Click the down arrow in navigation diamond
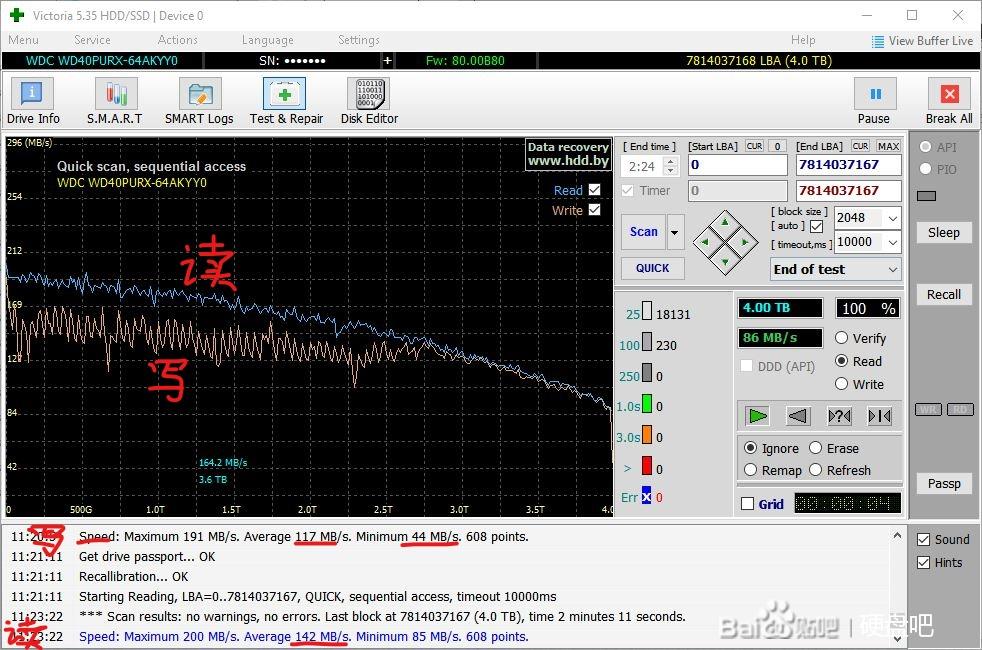Screen dimensions: 982x650 tap(725, 261)
